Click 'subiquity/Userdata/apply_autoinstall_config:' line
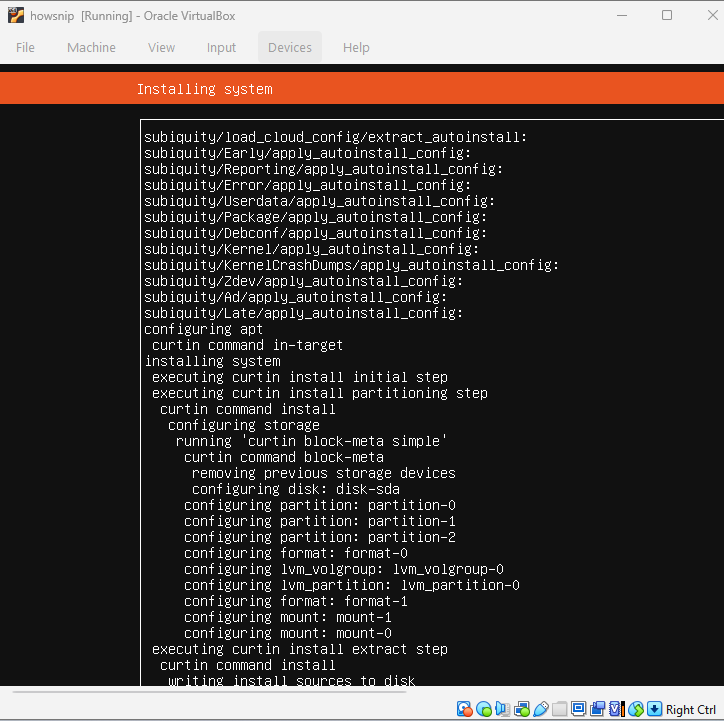 coord(320,201)
